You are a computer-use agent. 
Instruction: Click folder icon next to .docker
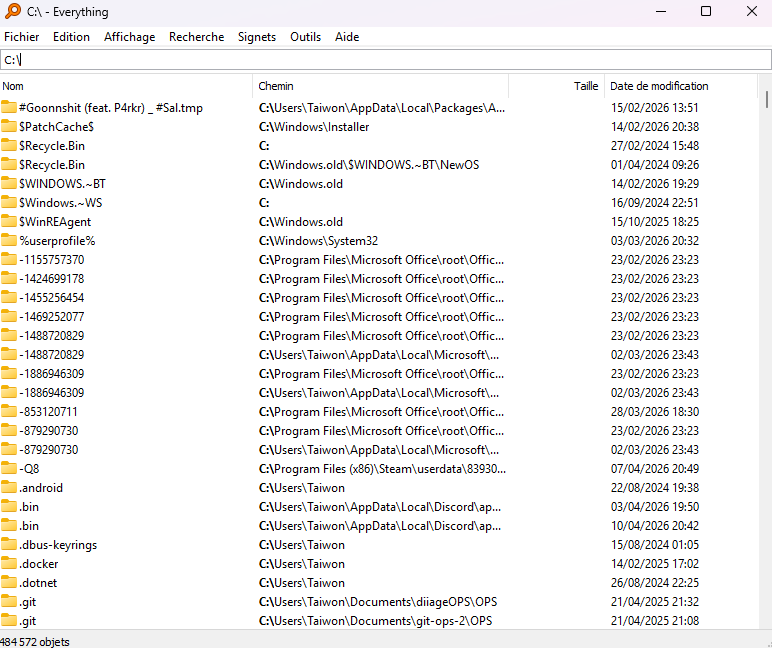(9, 564)
